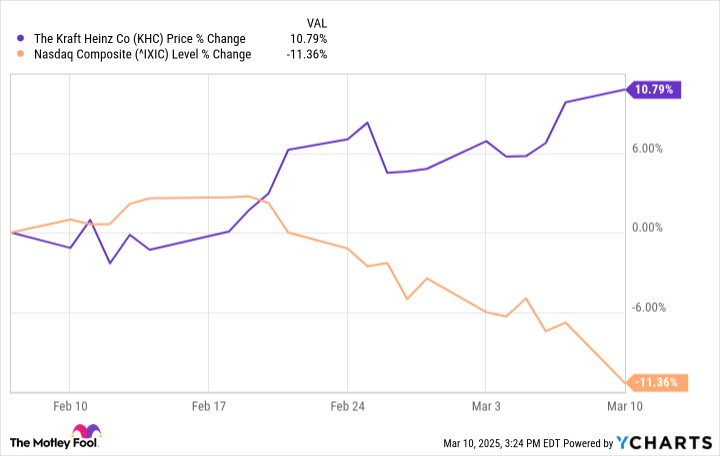Click the 10.79% value in the legend
Image resolution: width=720 pixels, height=456 pixels.
pos(309,39)
